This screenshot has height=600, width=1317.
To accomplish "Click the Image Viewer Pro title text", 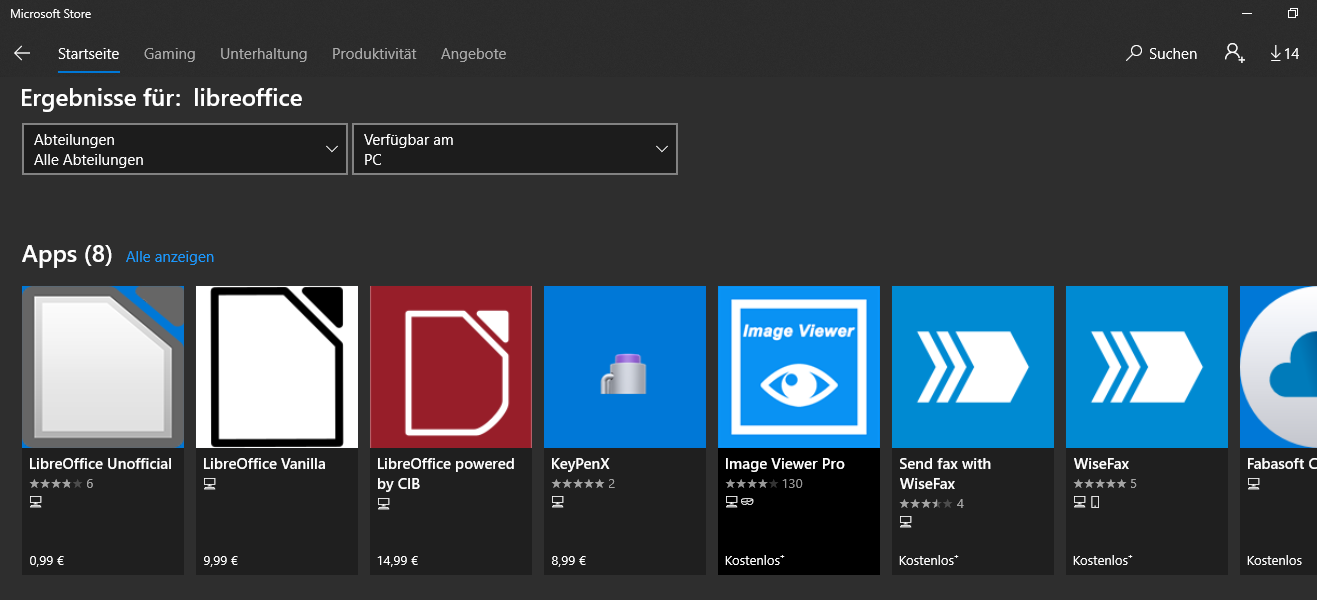I will point(785,464).
